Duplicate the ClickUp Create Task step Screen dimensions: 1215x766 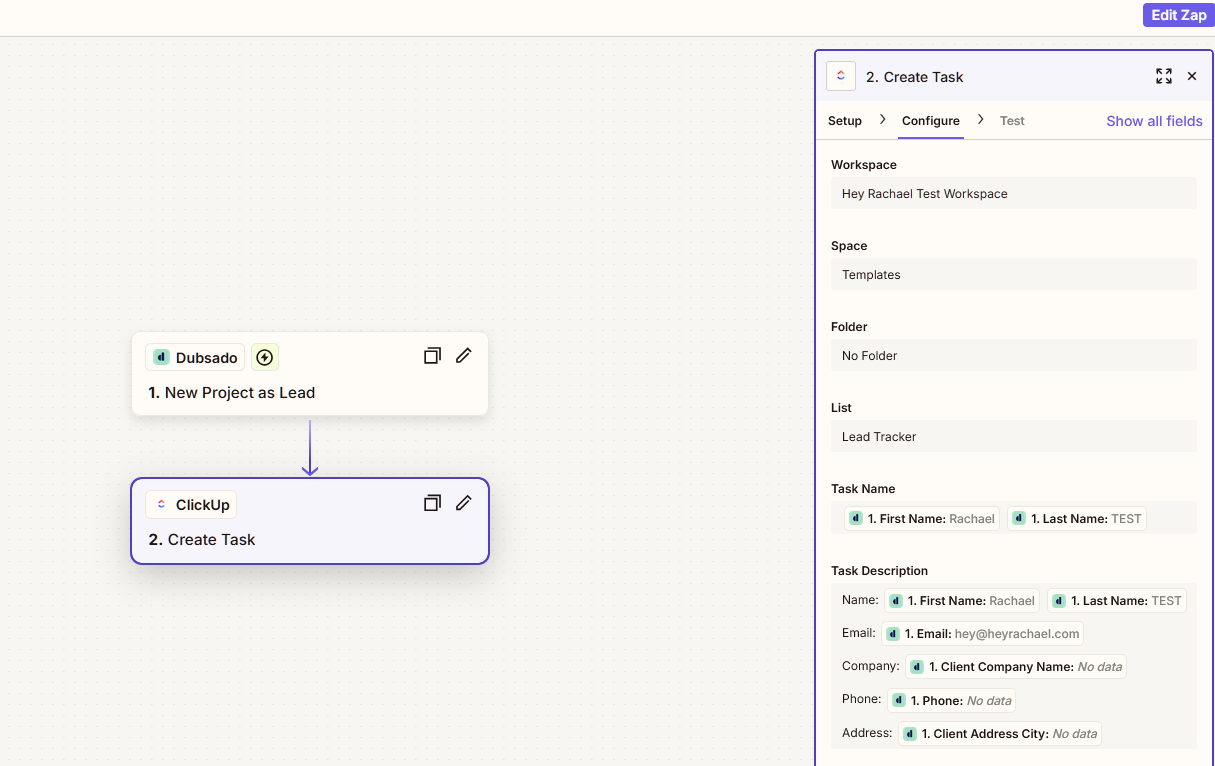432,503
